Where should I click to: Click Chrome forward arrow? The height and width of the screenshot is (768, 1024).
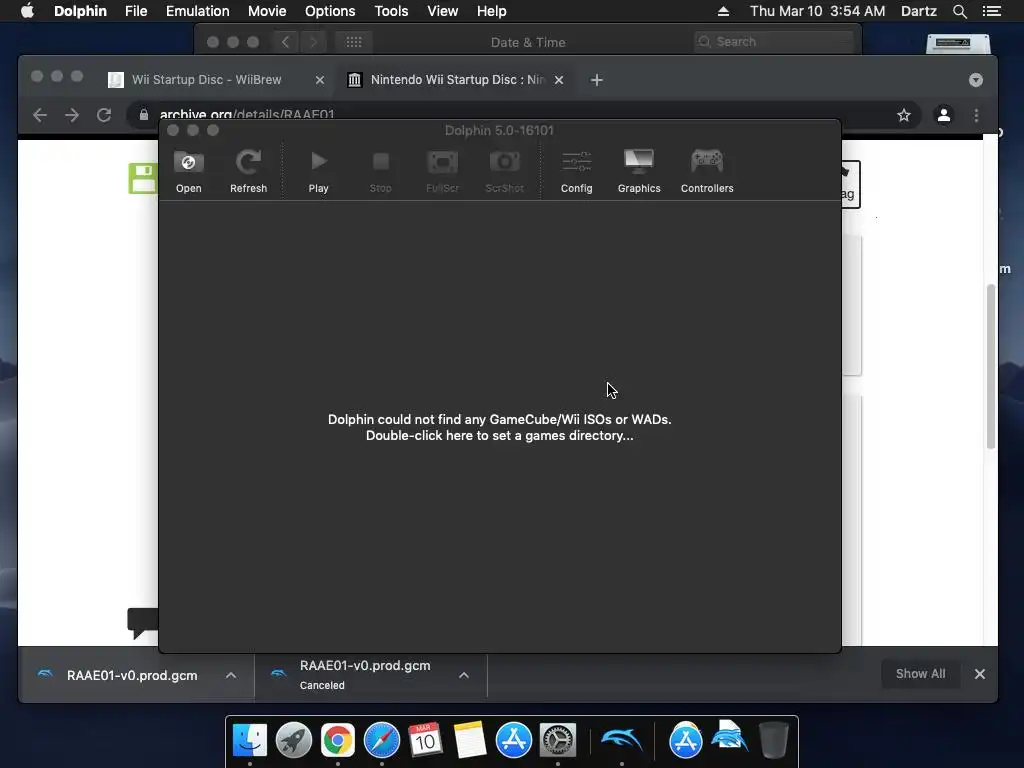pyautogui.click(x=72, y=116)
